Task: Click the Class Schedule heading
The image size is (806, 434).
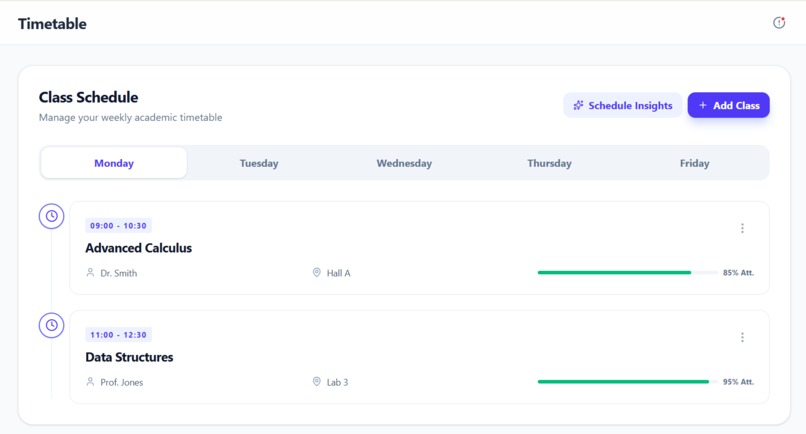Action: (x=88, y=97)
